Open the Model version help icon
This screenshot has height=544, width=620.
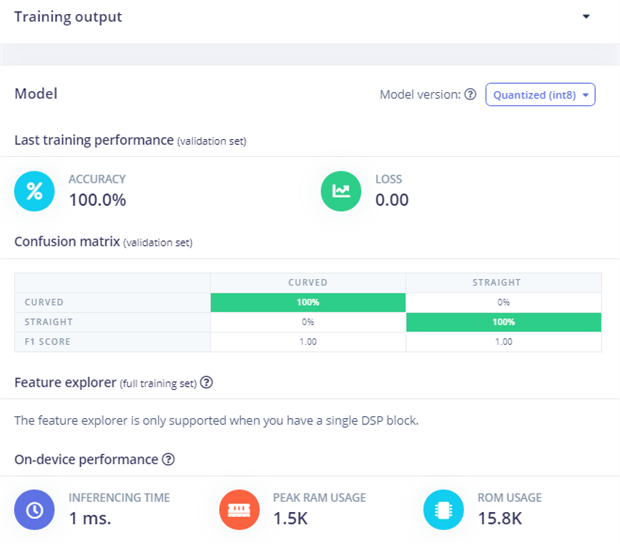[x=470, y=95]
